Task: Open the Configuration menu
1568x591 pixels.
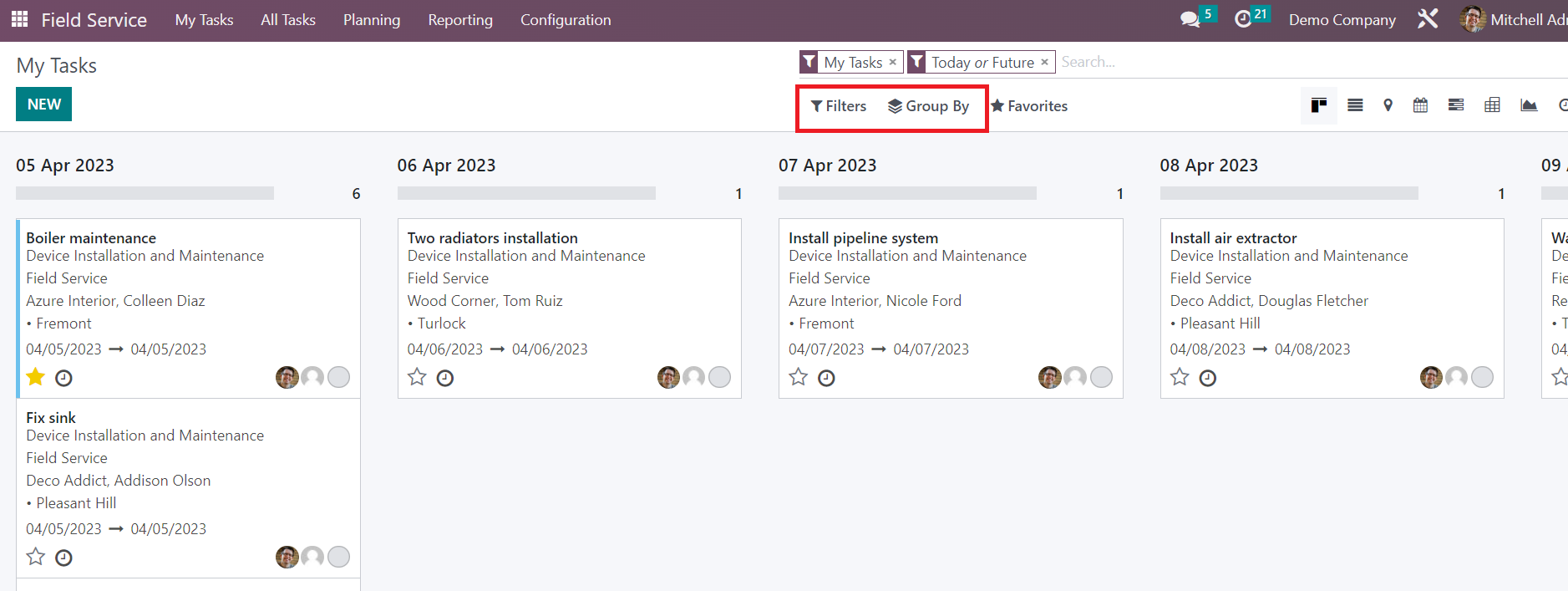Action: point(566,19)
